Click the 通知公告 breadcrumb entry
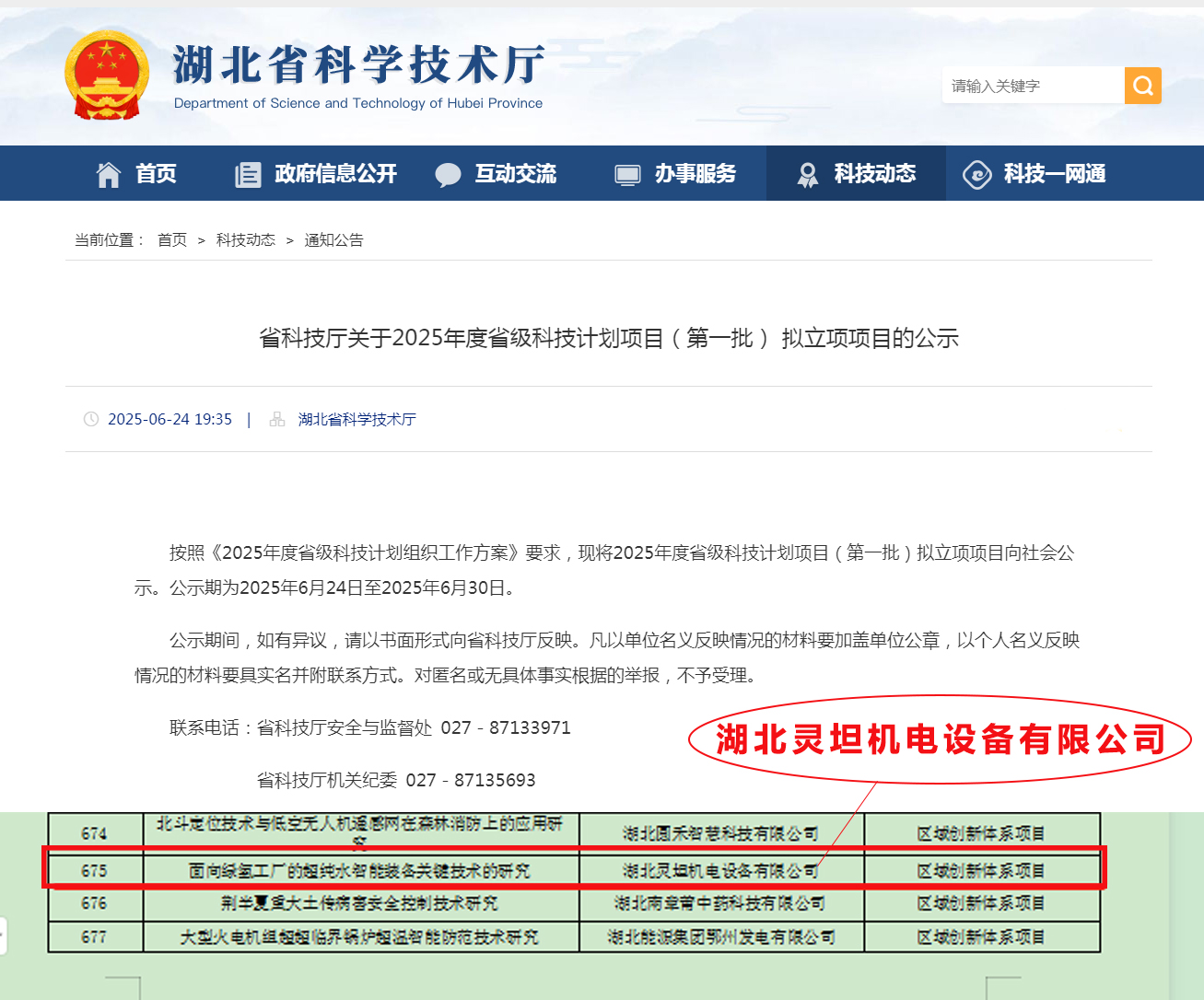 coord(334,239)
